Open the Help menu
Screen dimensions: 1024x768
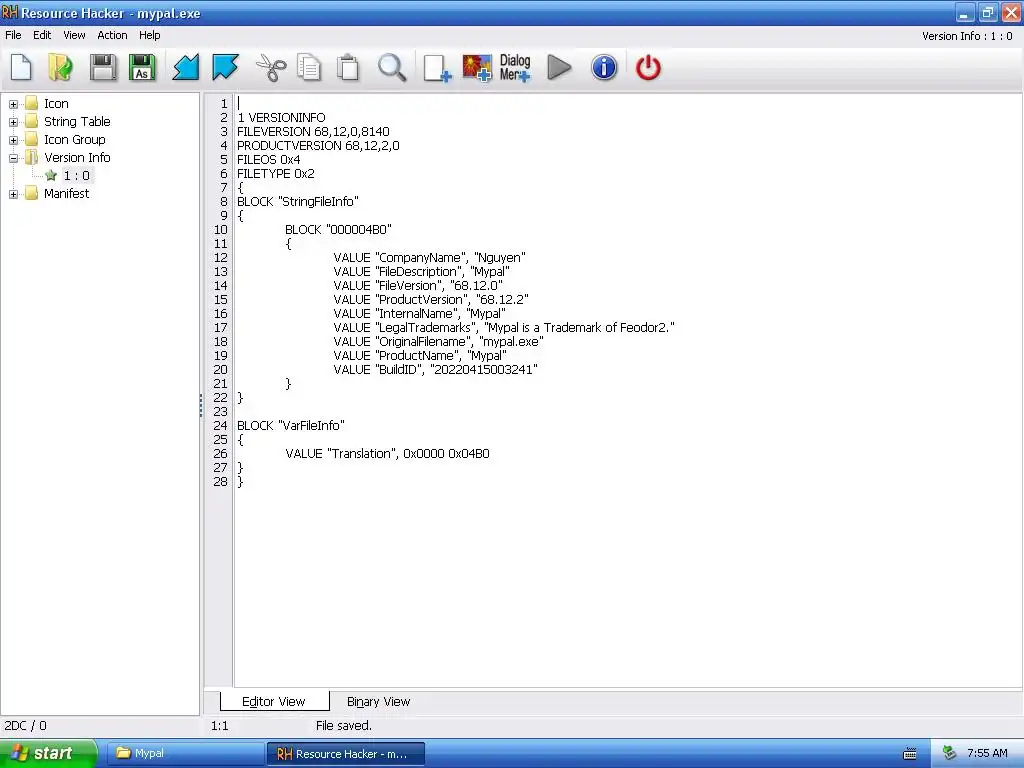pos(150,35)
